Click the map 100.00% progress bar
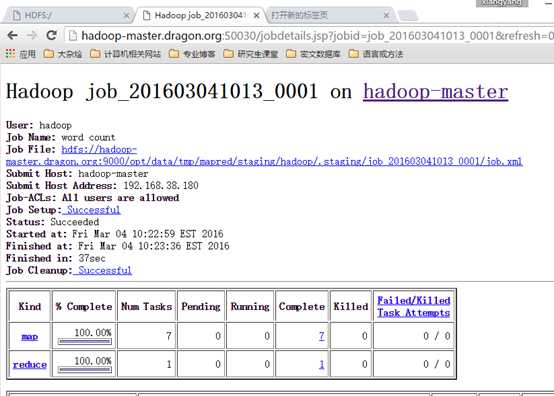The height and width of the screenshot is (396, 554). 85,342
